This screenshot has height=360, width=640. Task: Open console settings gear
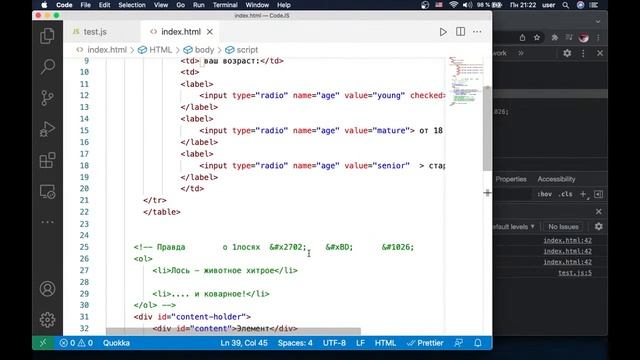pos(599,227)
